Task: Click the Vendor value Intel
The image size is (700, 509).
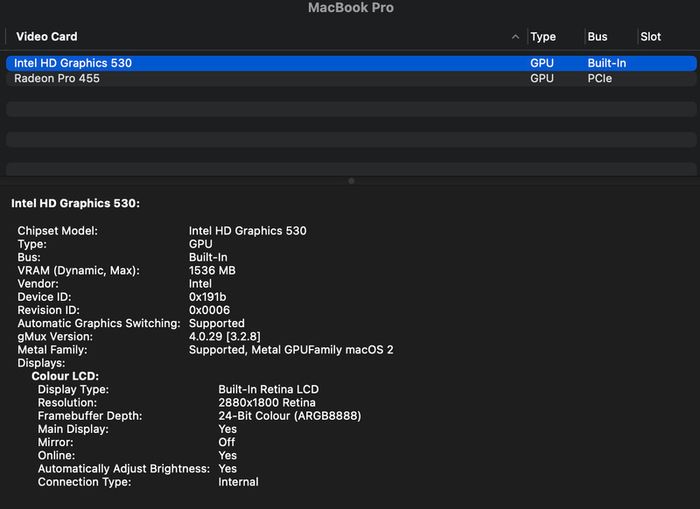Action: pos(200,284)
